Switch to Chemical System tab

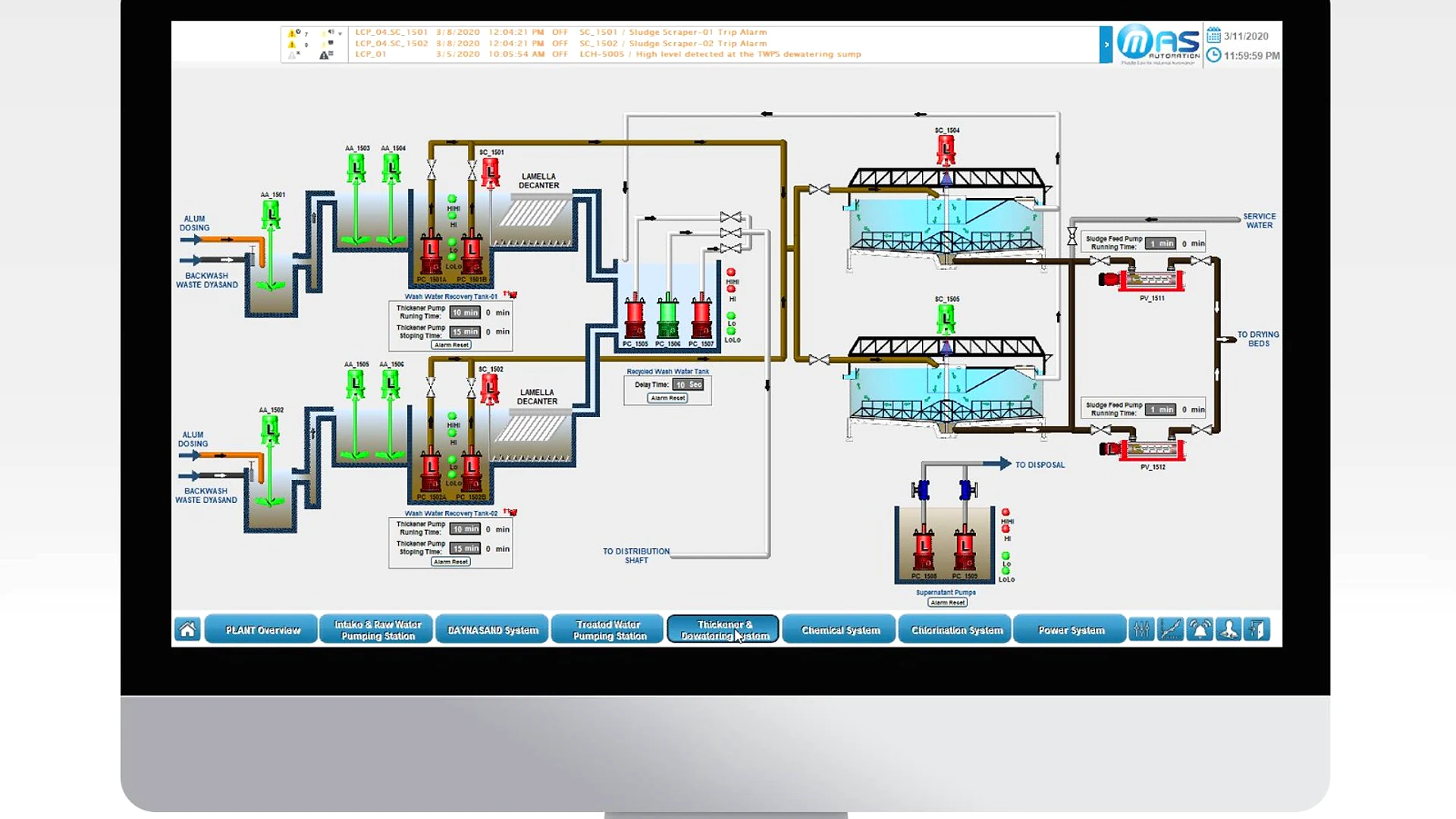click(x=840, y=629)
